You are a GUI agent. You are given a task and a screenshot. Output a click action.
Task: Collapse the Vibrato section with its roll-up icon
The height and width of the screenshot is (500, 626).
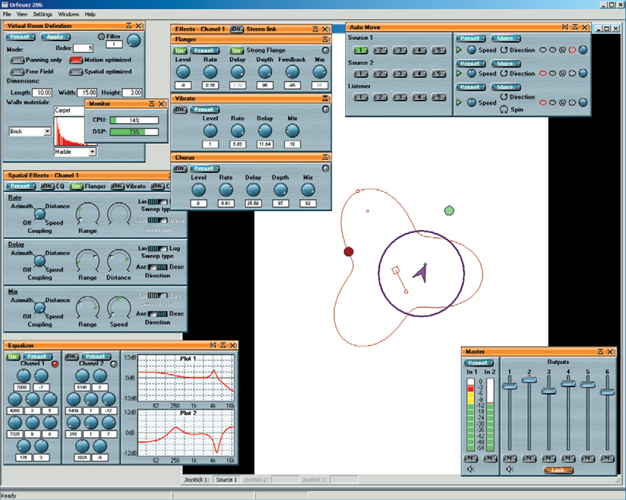[x=325, y=98]
